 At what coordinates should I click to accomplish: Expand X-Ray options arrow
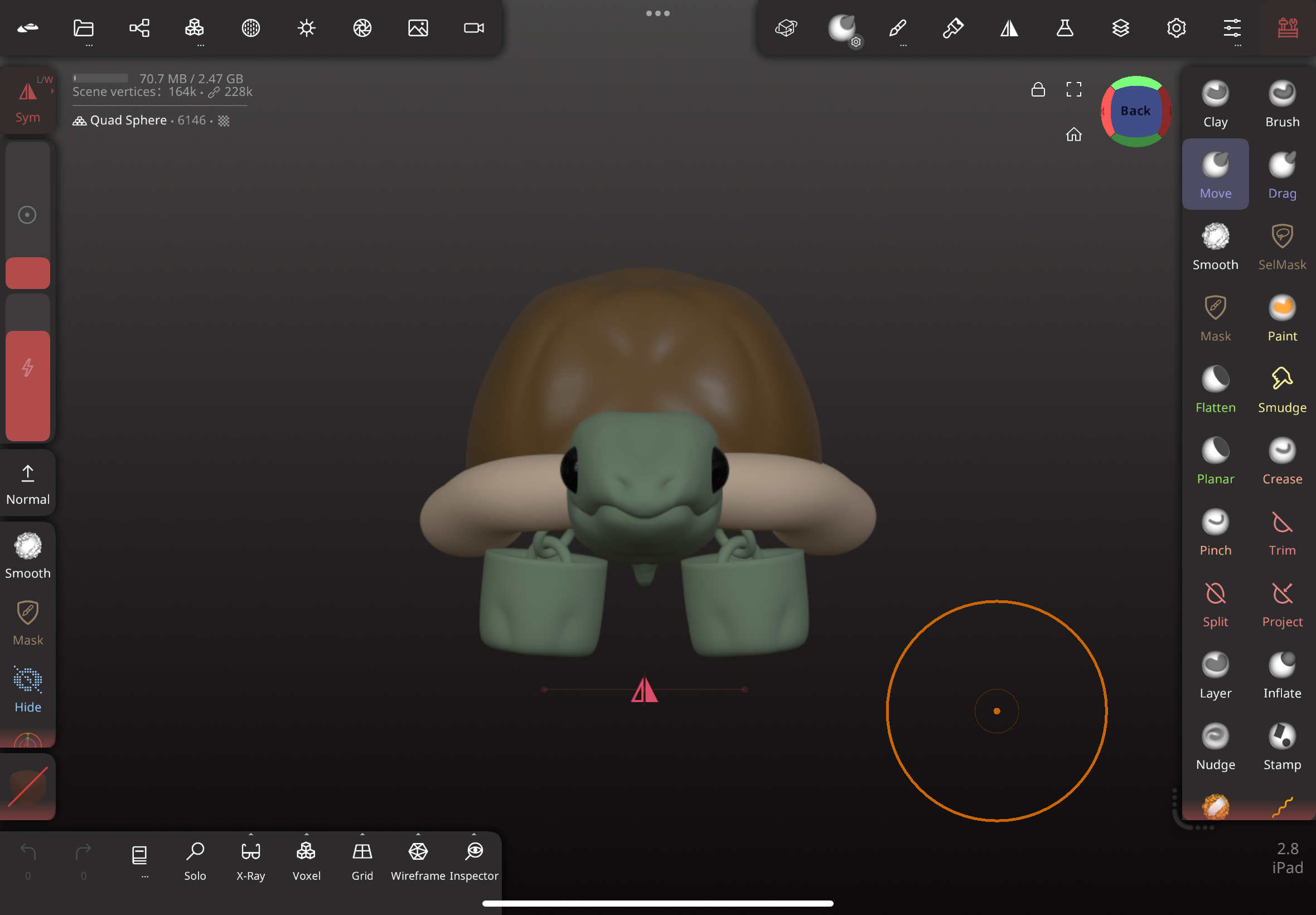pos(250,834)
